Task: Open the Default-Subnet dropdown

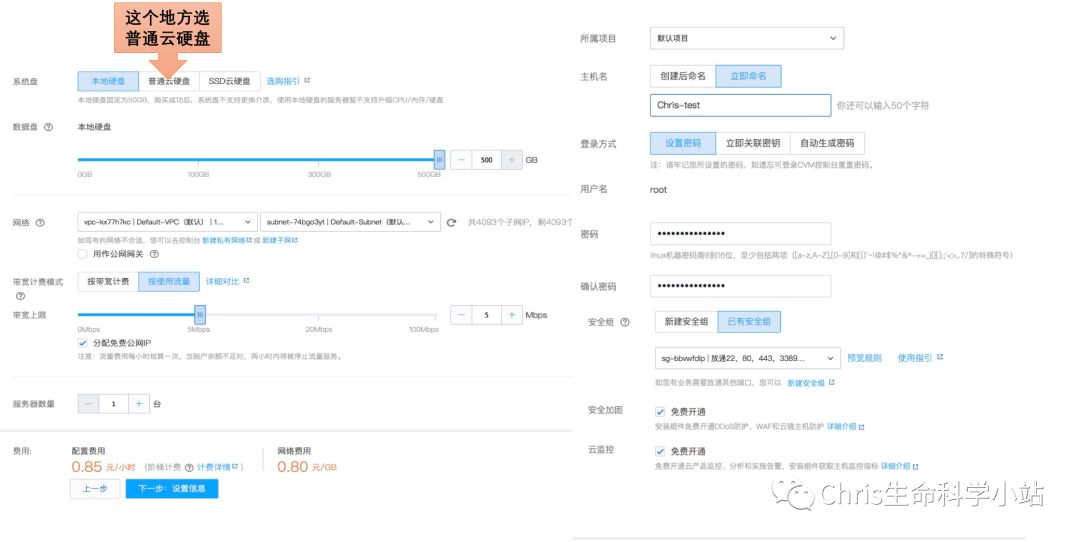Action: tap(351, 222)
